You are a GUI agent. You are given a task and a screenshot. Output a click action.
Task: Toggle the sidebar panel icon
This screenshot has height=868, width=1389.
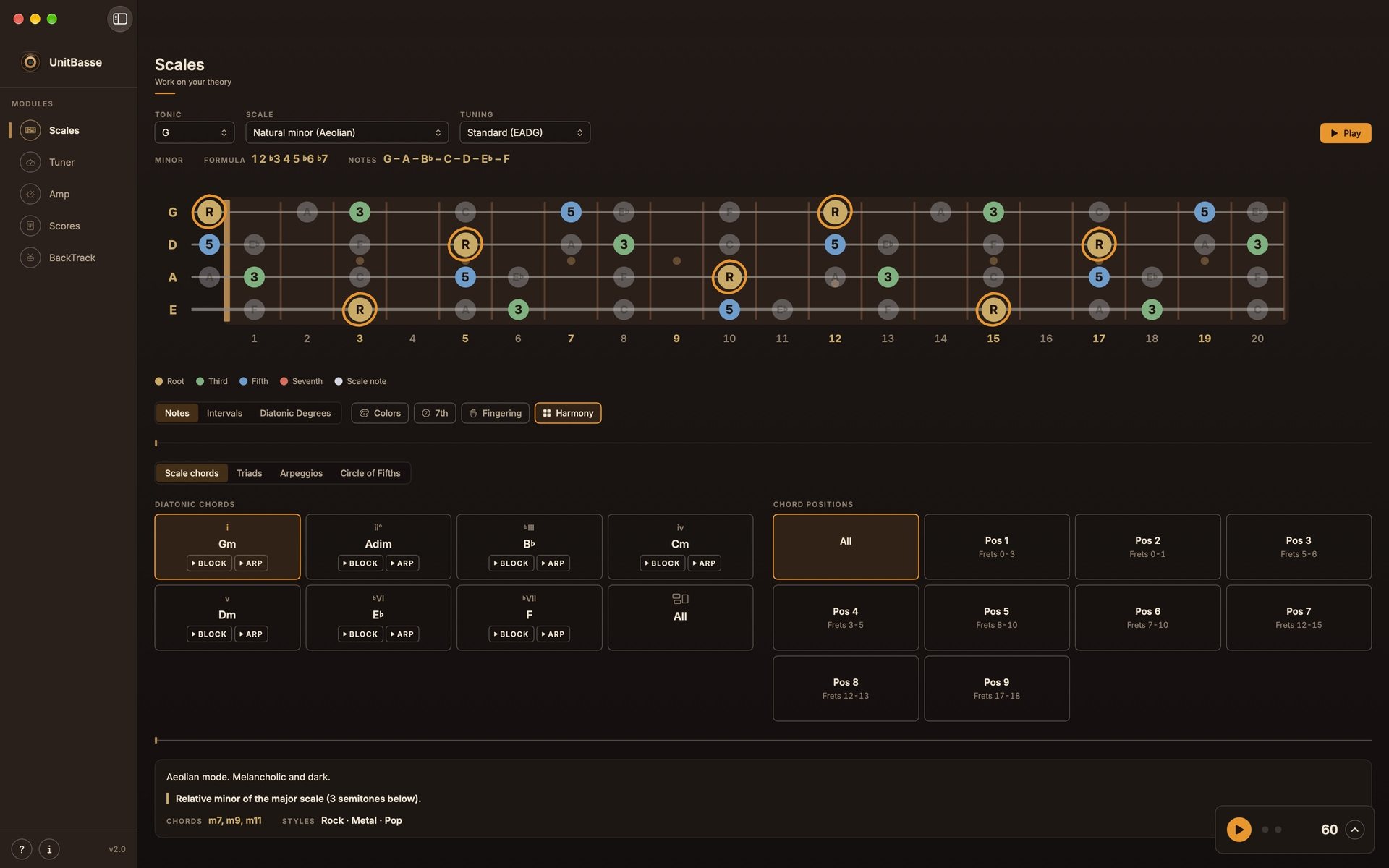coord(120,19)
